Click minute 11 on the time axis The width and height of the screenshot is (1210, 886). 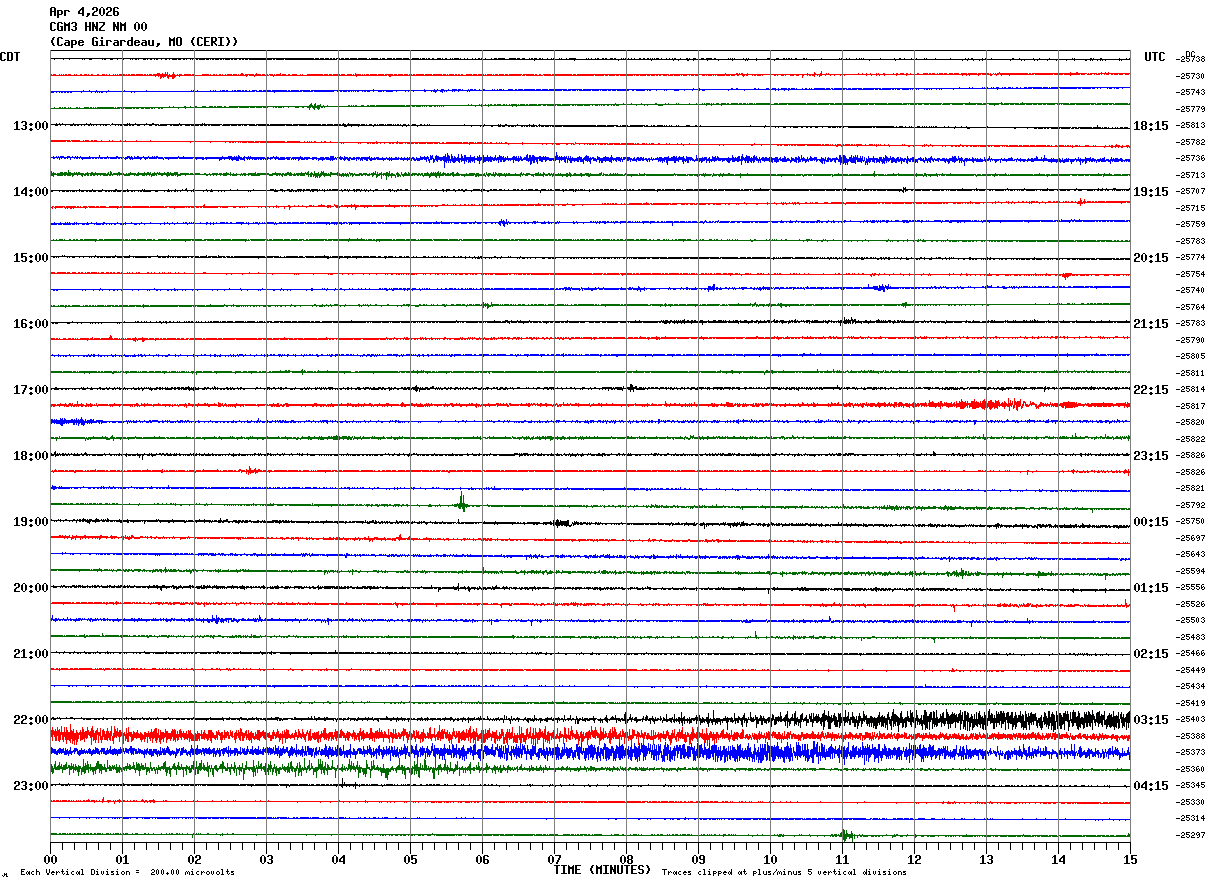[x=843, y=859]
